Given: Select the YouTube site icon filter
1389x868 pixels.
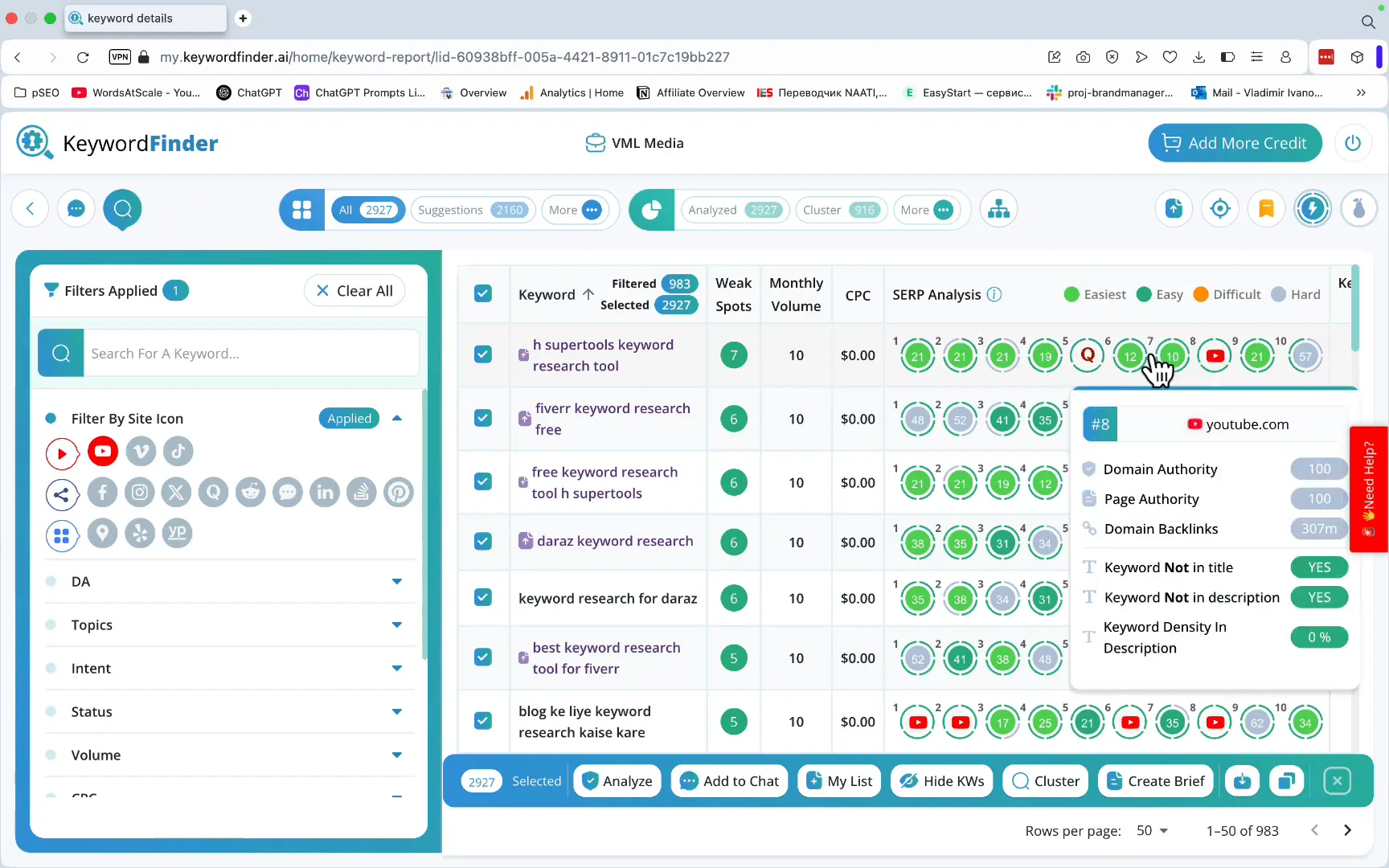Looking at the screenshot, I should tap(103, 452).
